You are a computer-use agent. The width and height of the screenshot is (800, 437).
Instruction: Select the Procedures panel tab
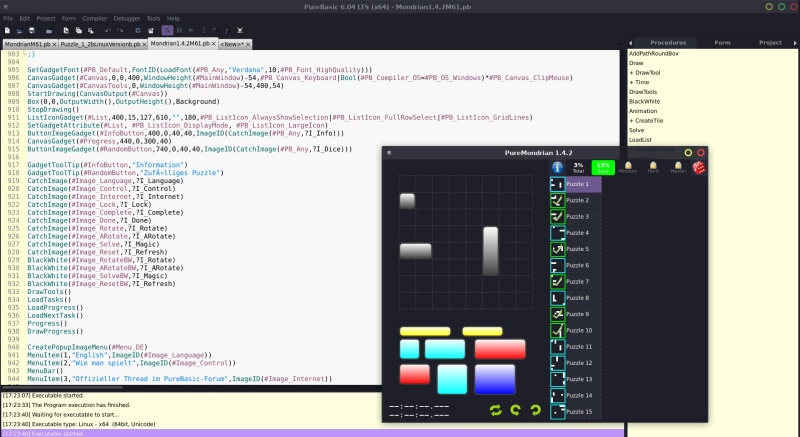click(668, 43)
